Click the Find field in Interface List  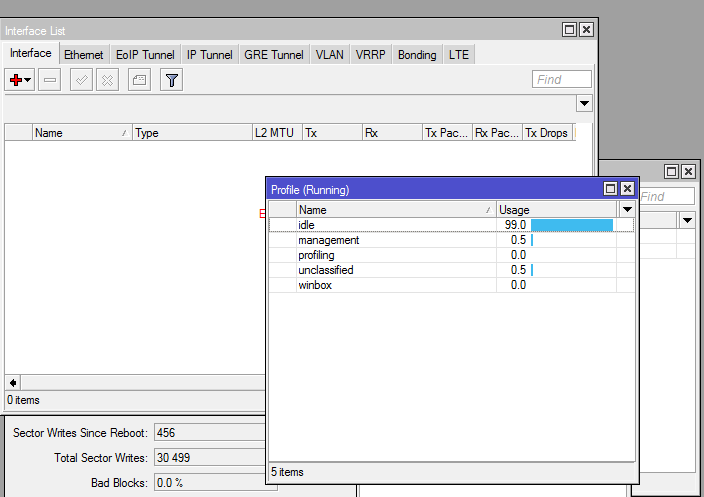(562, 79)
